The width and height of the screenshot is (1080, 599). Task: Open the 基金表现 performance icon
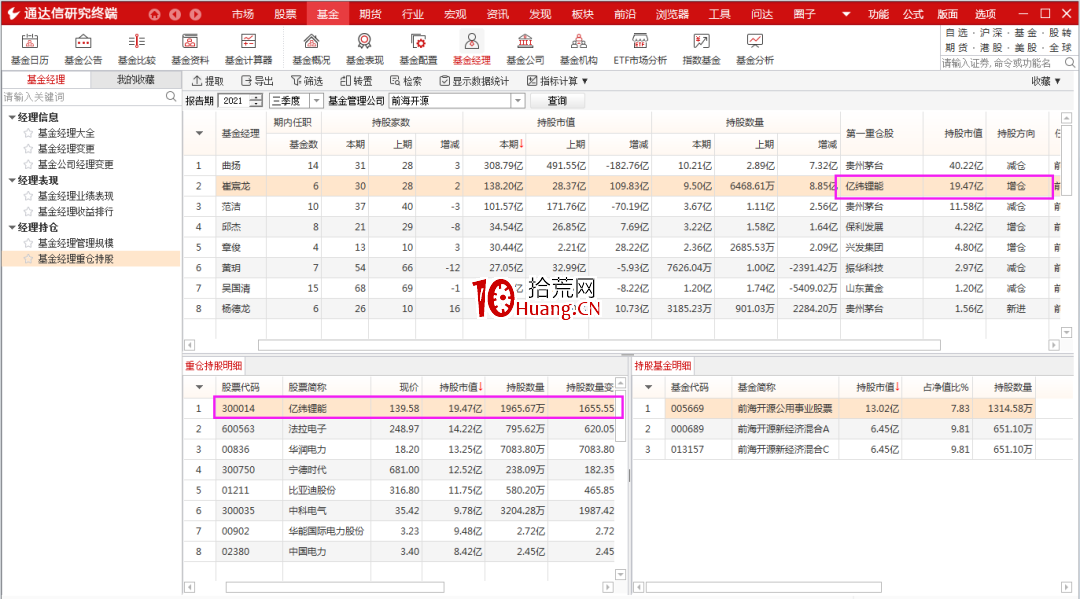364,50
